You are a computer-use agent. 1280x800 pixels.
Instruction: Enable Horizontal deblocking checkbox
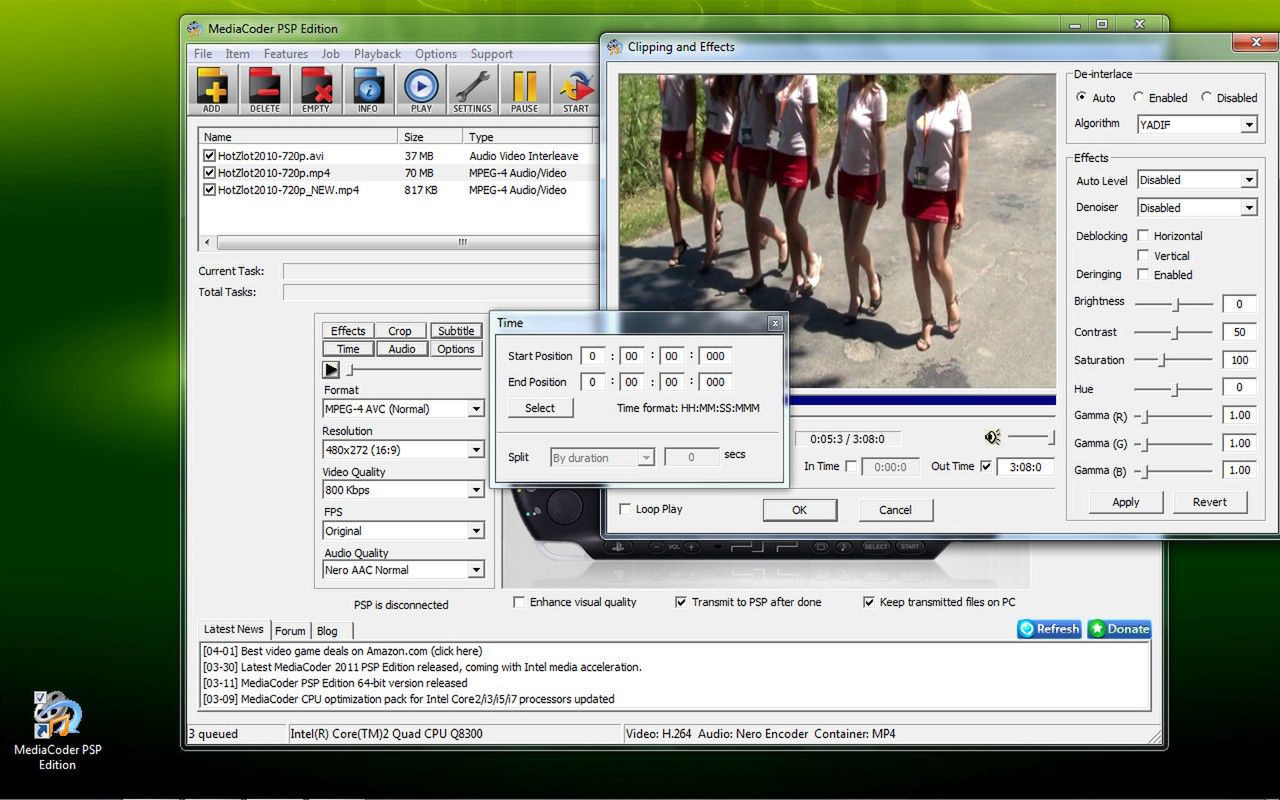click(1144, 236)
